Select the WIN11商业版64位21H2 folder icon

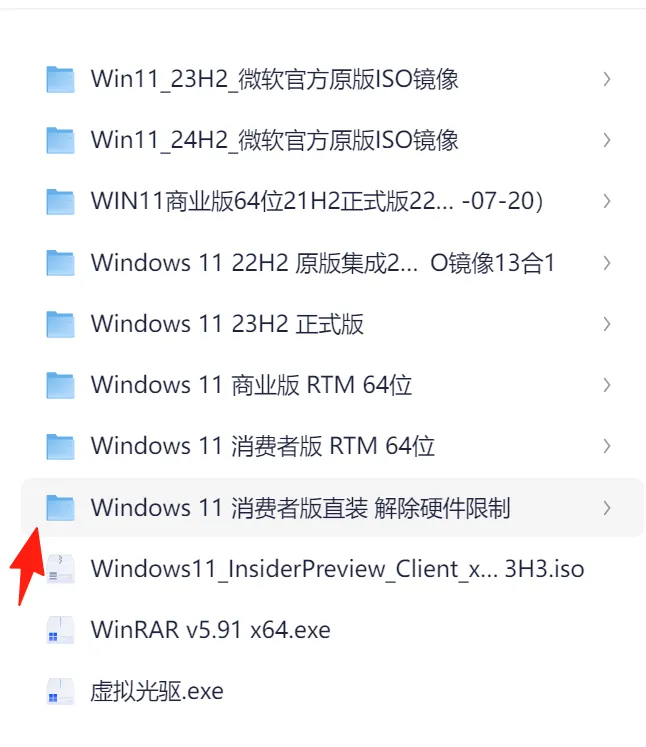point(60,202)
